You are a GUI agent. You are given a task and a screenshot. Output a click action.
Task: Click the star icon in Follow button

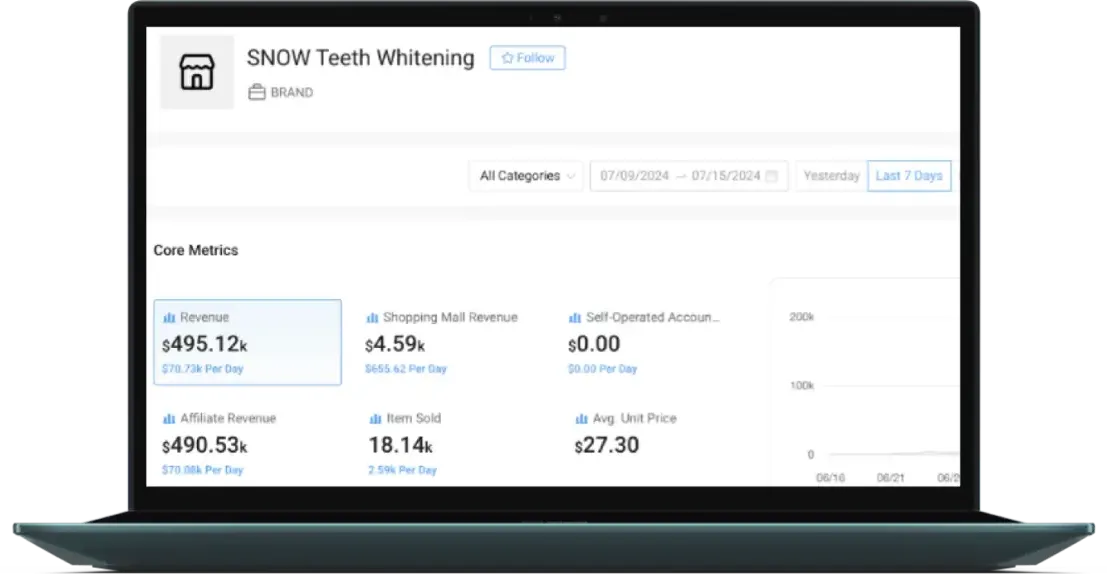pyautogui.click(x=507, y=58)
